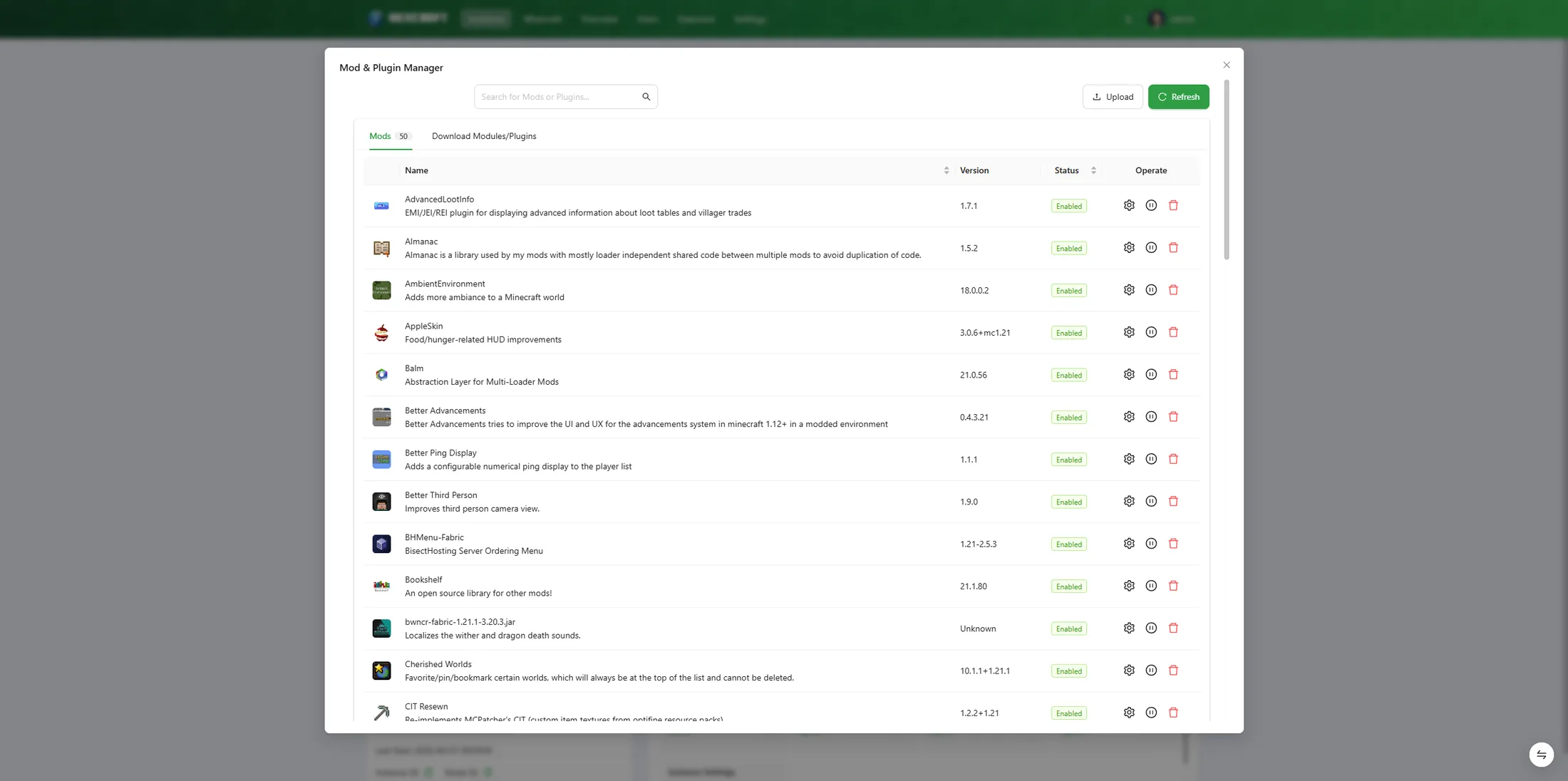Image resolution: width=1568 pixels, height=781 pixels.
Task: Close the Mod & Plugin Manager dialog
Action: [x=1227, y=65]
